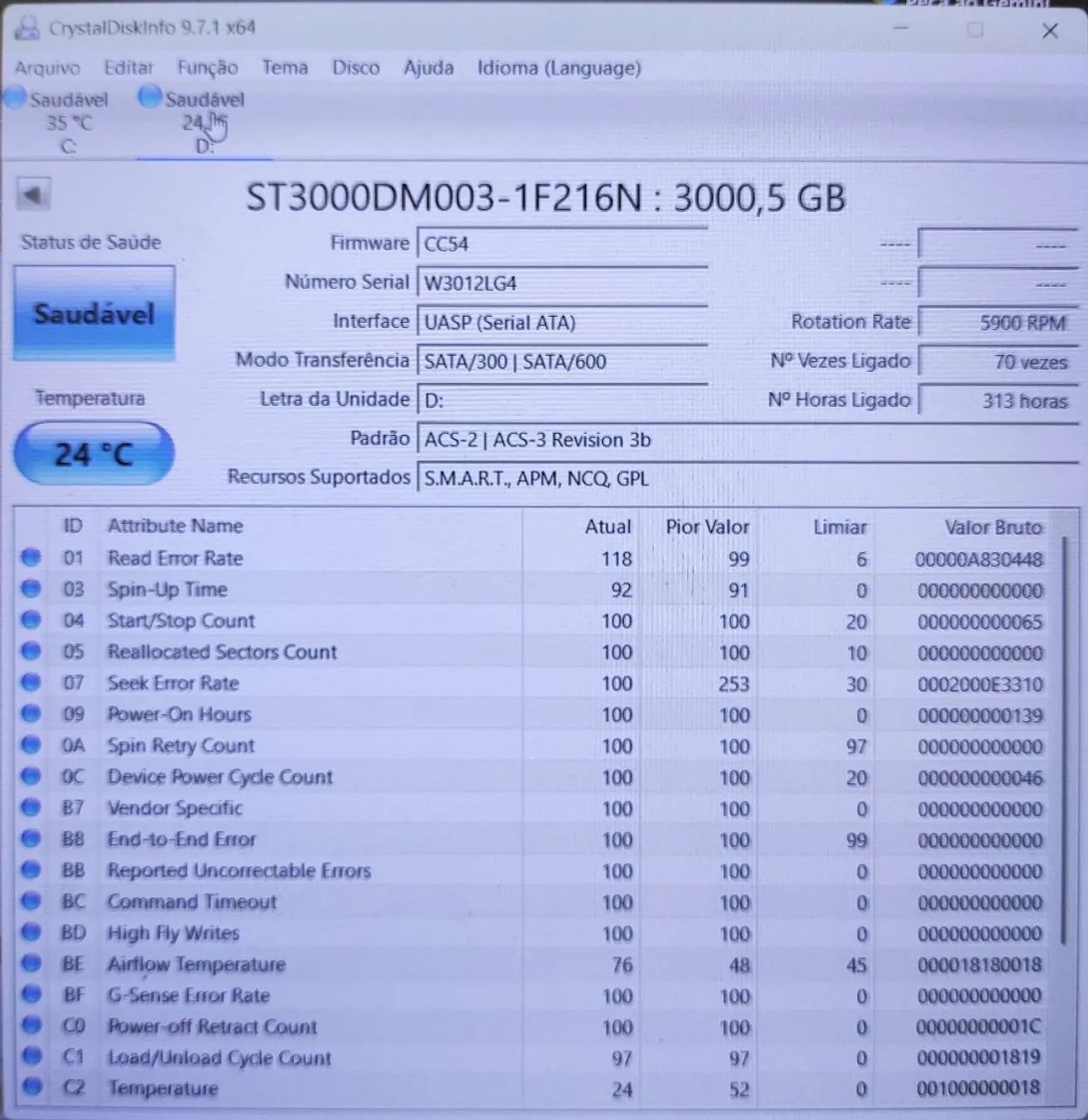
Task: Click status icon of Spin-Up Time row
Action: coord(31,589)
